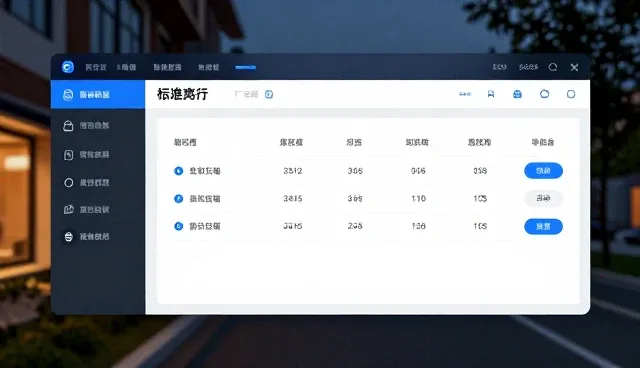Click the last rounded-square icon in the header toolbar

pos(571,94)
